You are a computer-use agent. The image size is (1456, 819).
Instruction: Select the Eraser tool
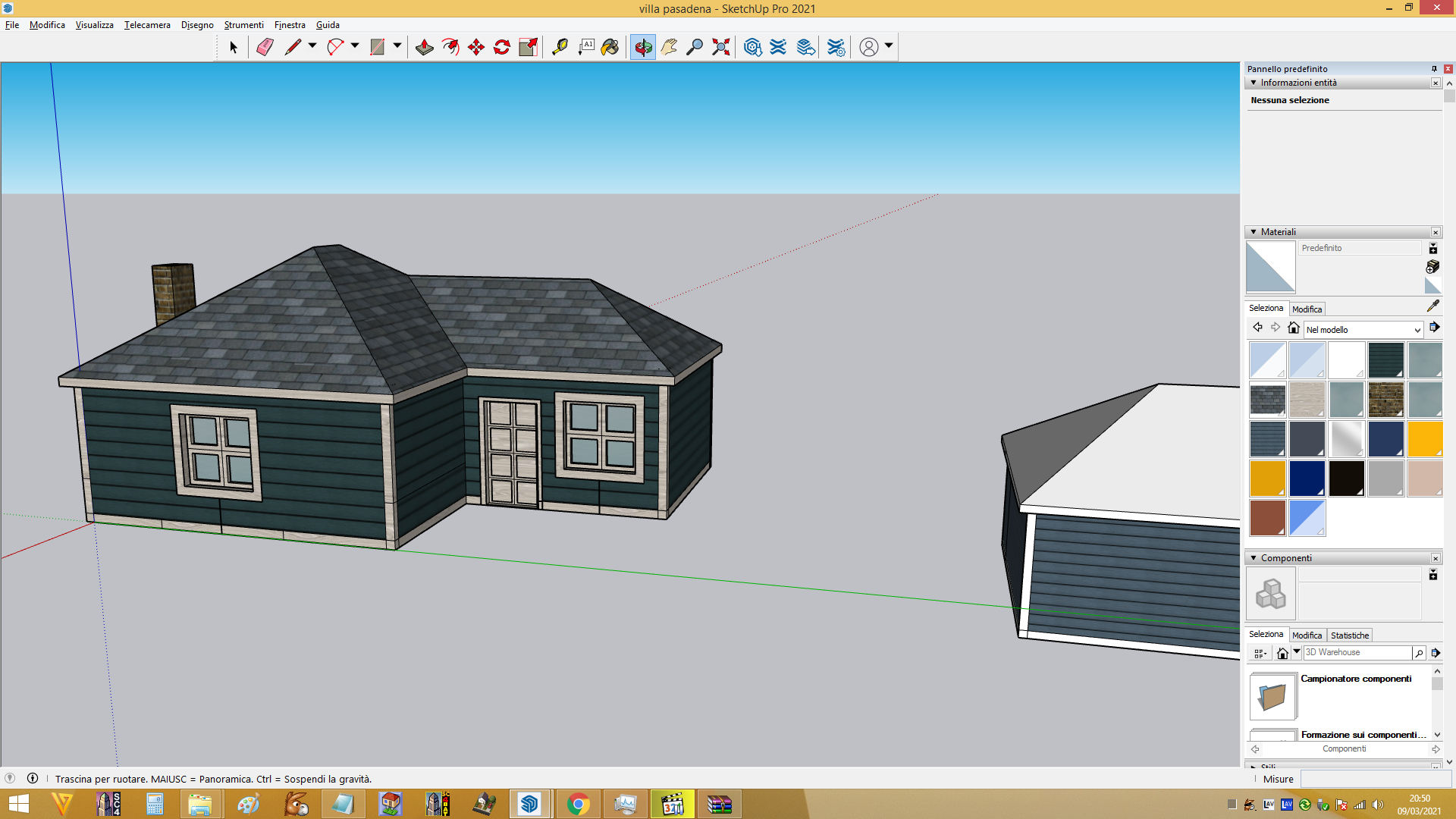[x=265, y=47]
